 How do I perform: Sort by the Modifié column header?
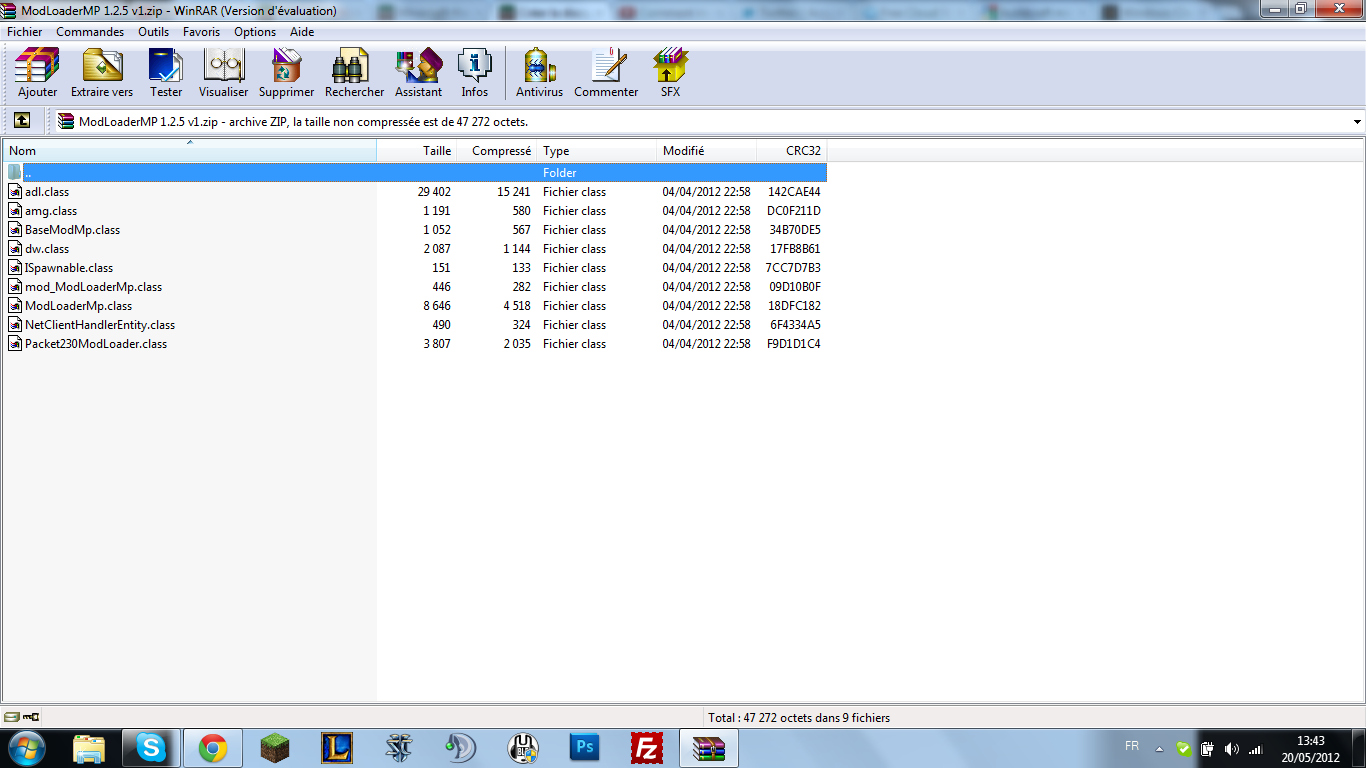(x=707, y=151)
